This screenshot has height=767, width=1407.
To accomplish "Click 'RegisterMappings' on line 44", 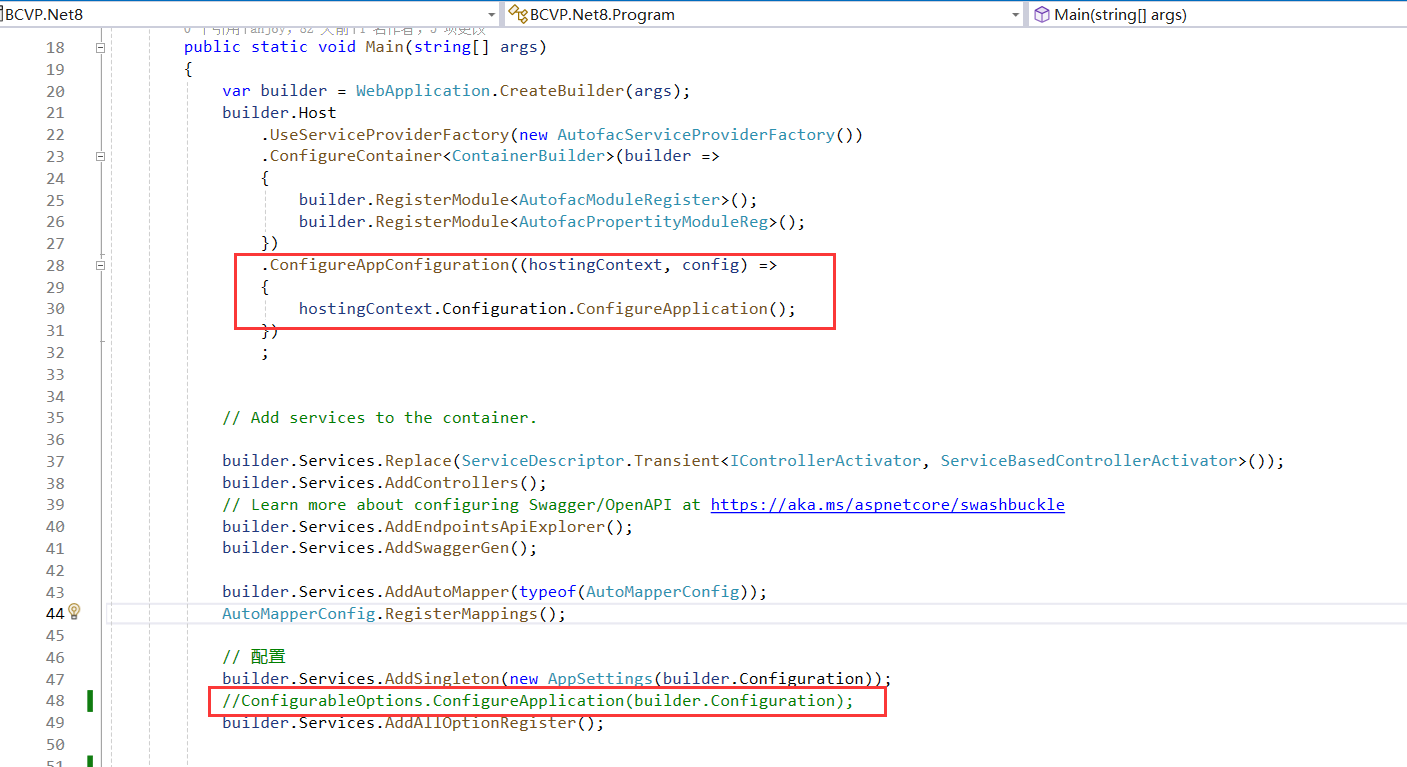I will coord(462,613).
